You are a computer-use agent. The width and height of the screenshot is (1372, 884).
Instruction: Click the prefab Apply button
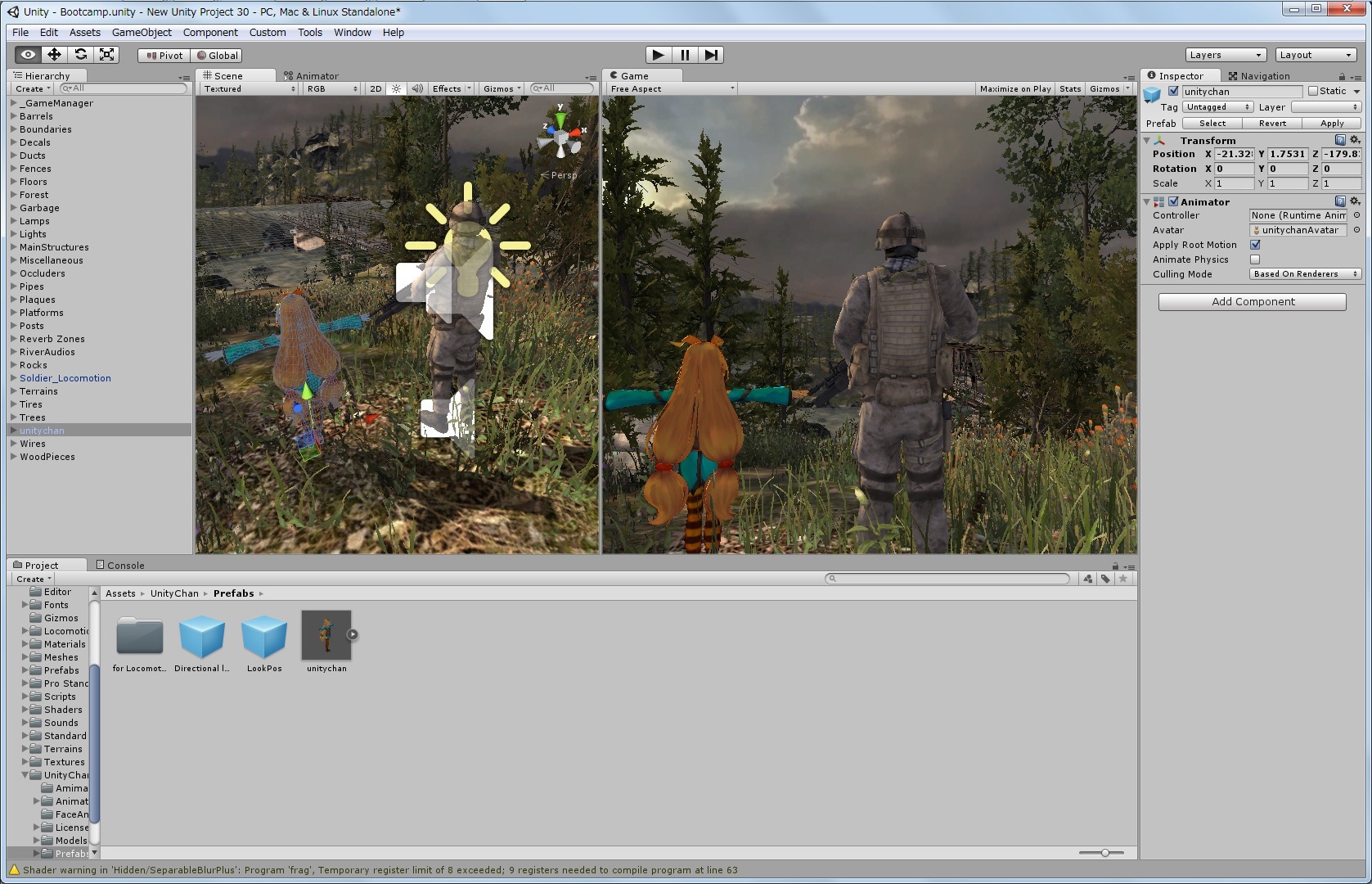point(1331,124)
